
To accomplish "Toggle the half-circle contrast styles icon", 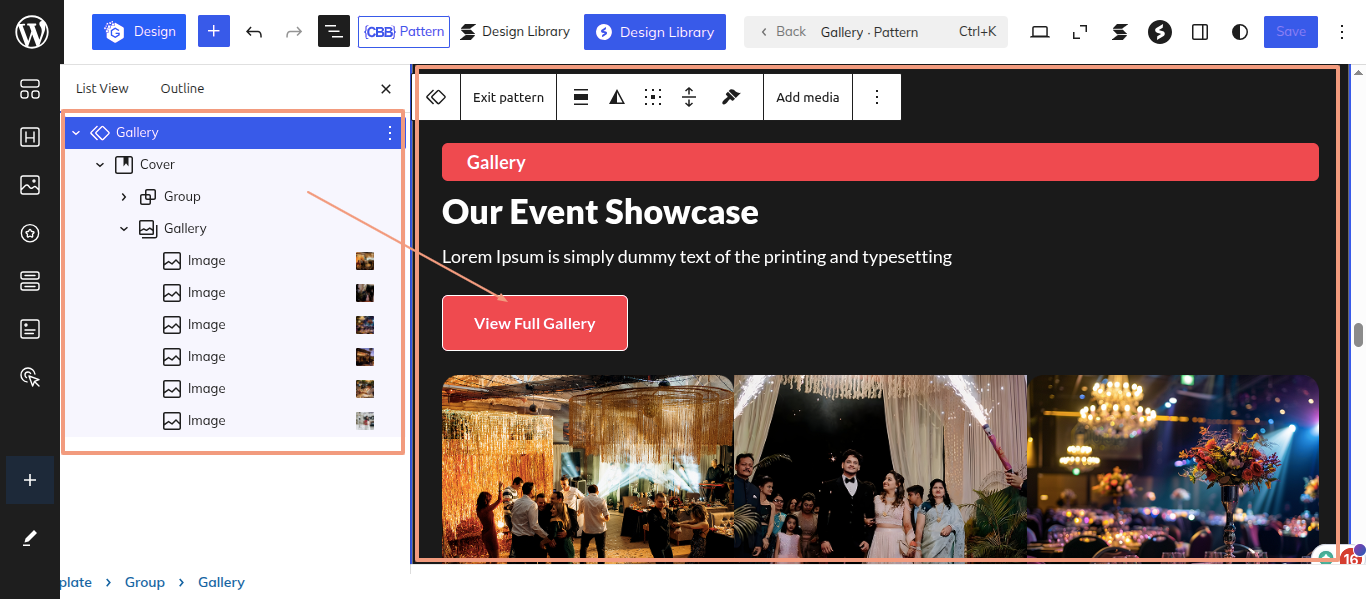I will (1240, 32).
